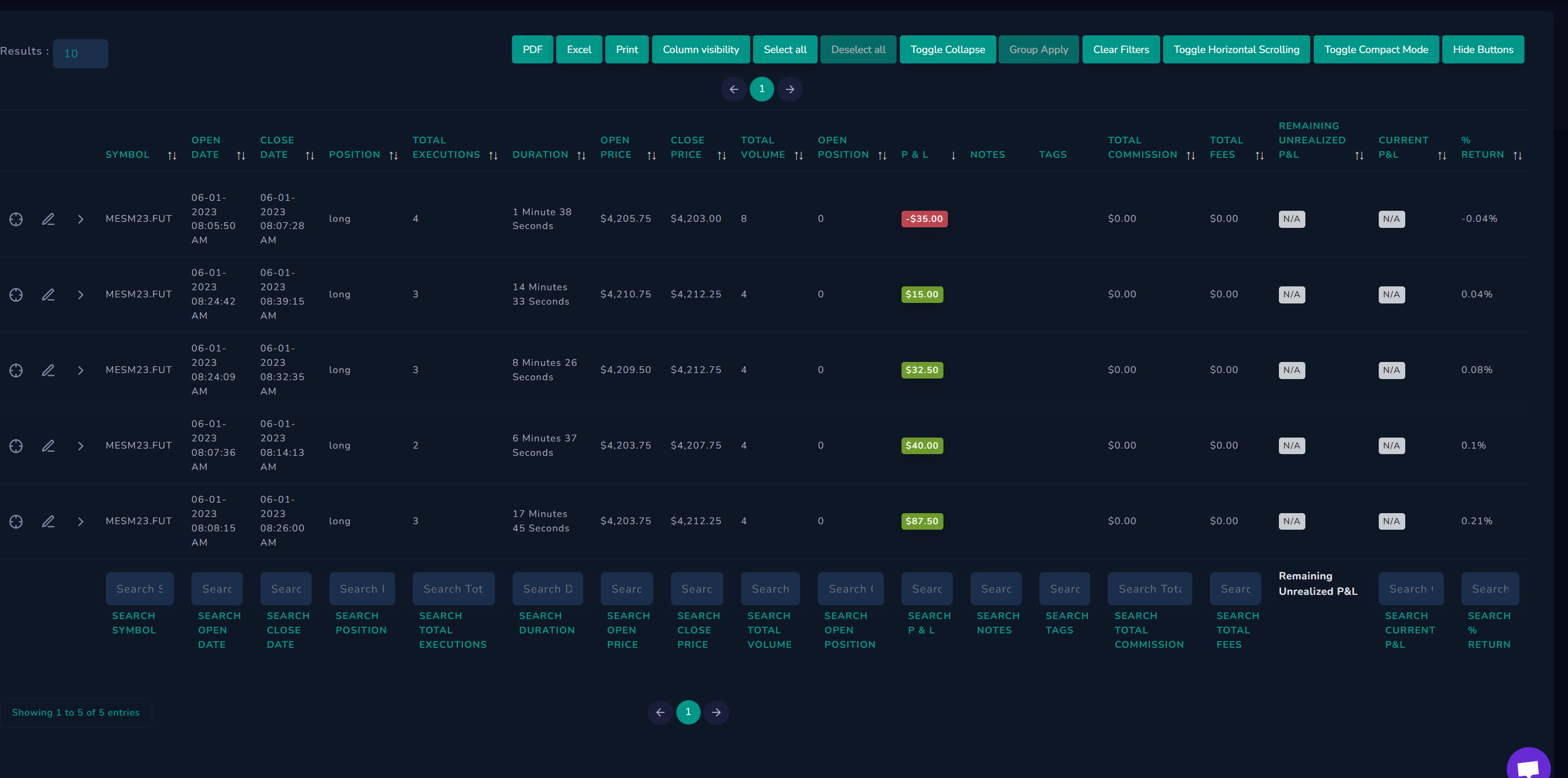
Task: Sort by Remaining Unrealized P&L column
Action: coord(1360,156)
